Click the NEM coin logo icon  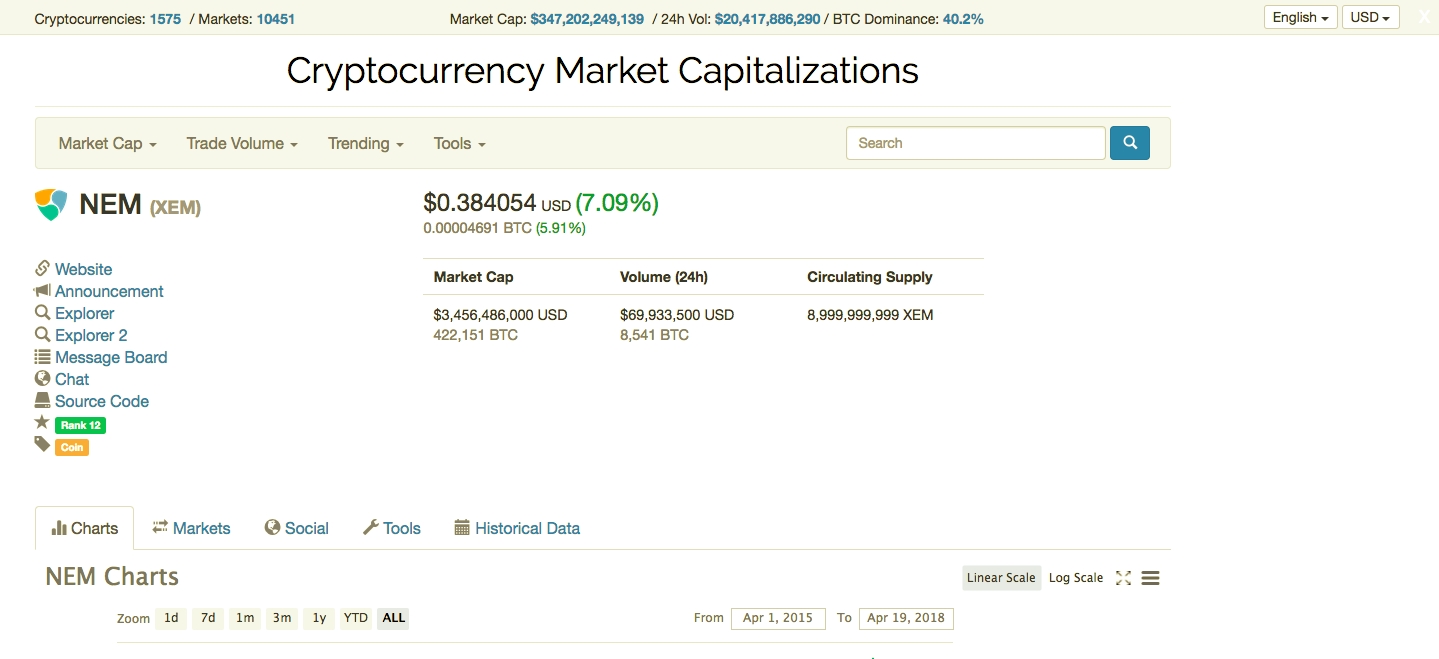click(x=51, y=205)
